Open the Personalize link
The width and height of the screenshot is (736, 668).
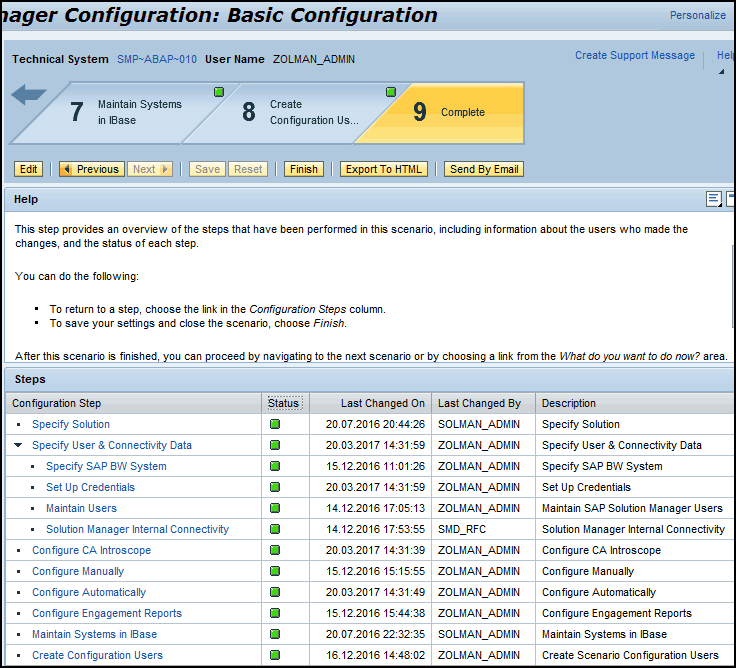coord(697,15)
